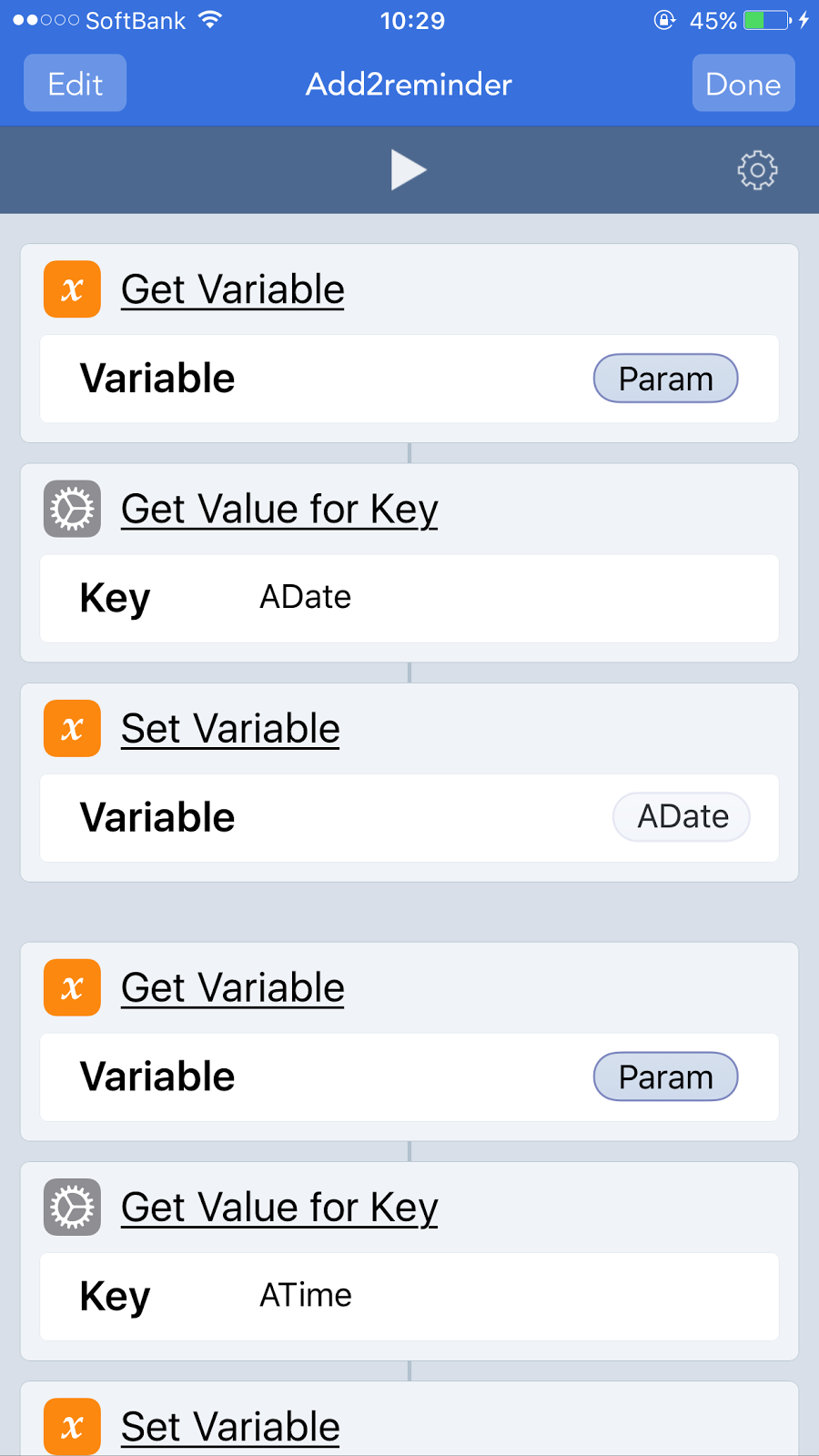Select the Param token in second Get Variable
The height and width of the screenshot is (1456, 819).
coord(665,1077)
